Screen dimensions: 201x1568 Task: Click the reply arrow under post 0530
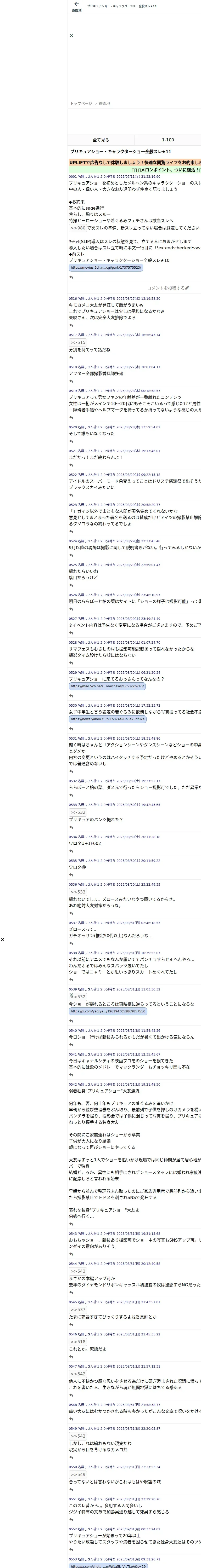tap(71, 729)
